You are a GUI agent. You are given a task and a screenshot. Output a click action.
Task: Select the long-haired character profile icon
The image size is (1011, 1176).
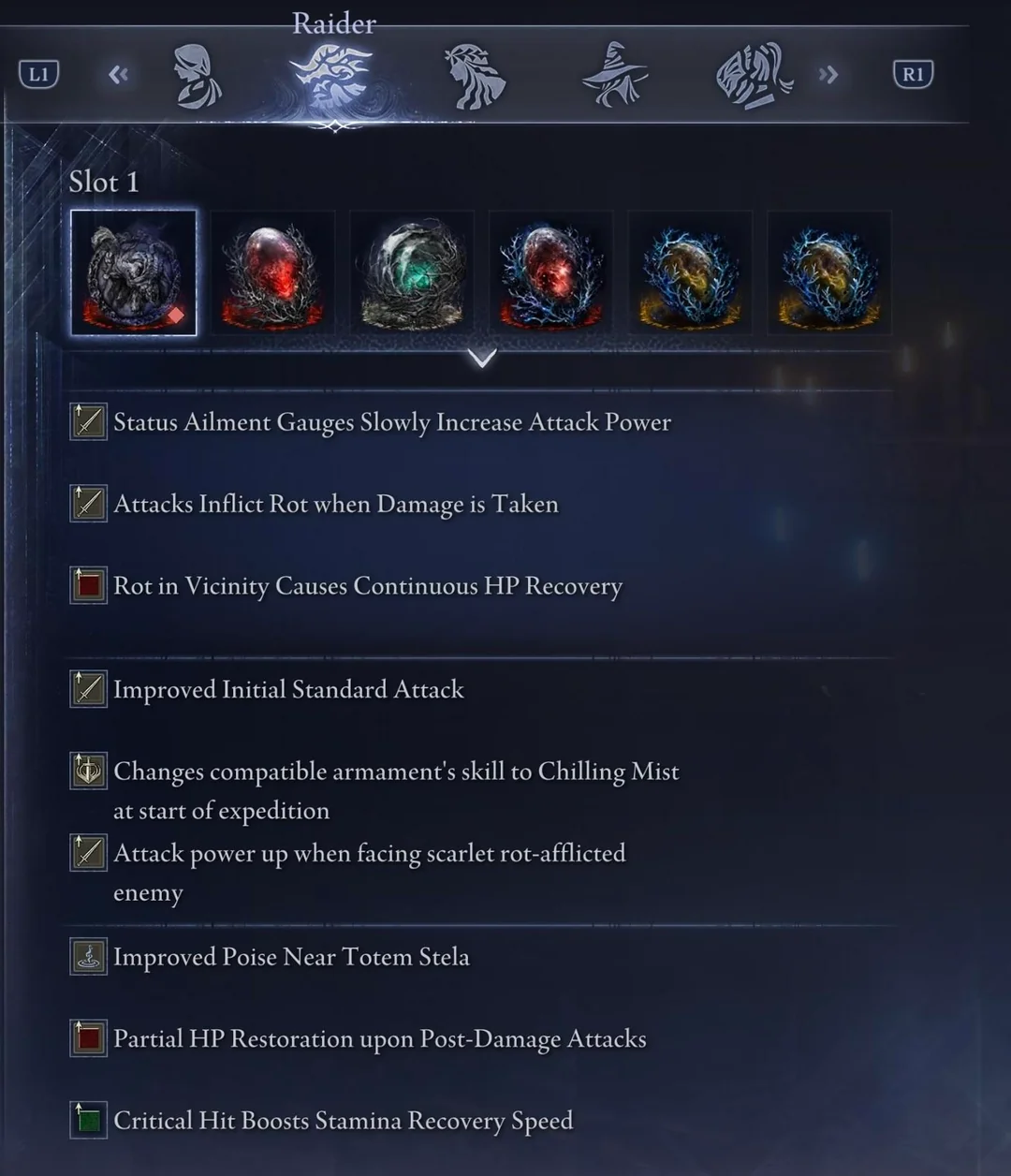tap(475, 77)
